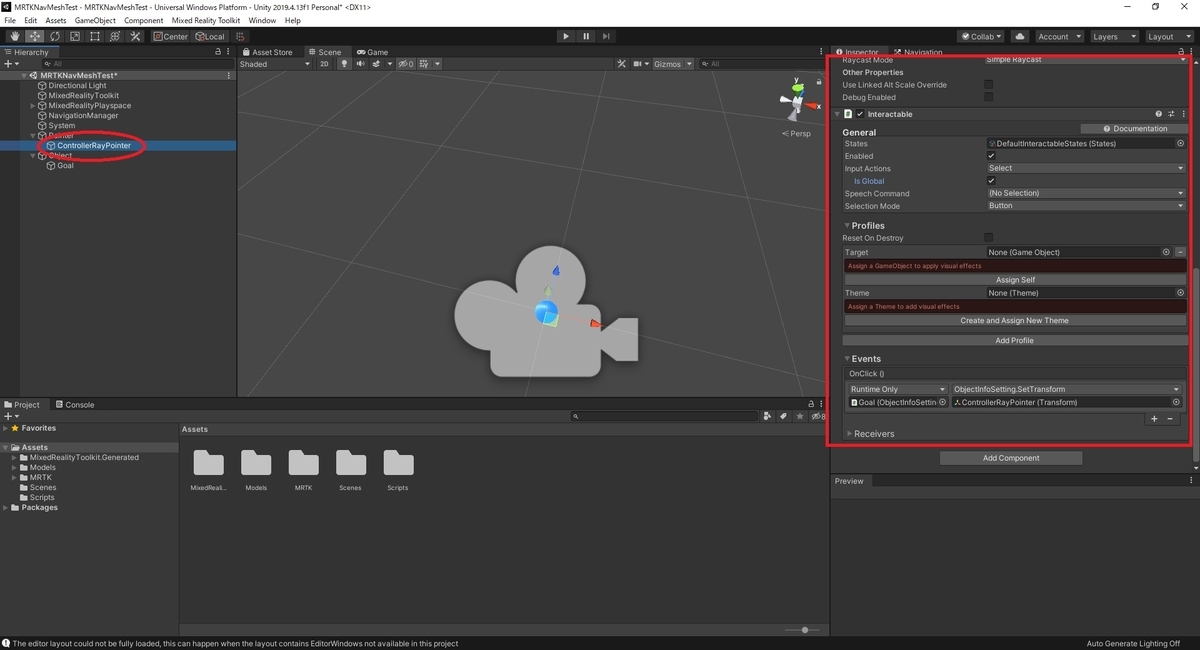Click the Step frame button
The image size is (1200, 650).
point(607,36)
